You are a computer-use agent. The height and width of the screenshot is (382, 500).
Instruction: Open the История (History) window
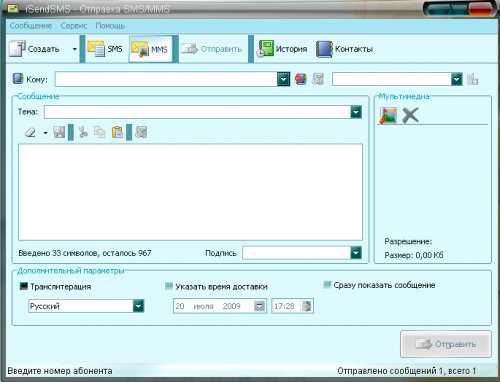[x=282, y=49]
